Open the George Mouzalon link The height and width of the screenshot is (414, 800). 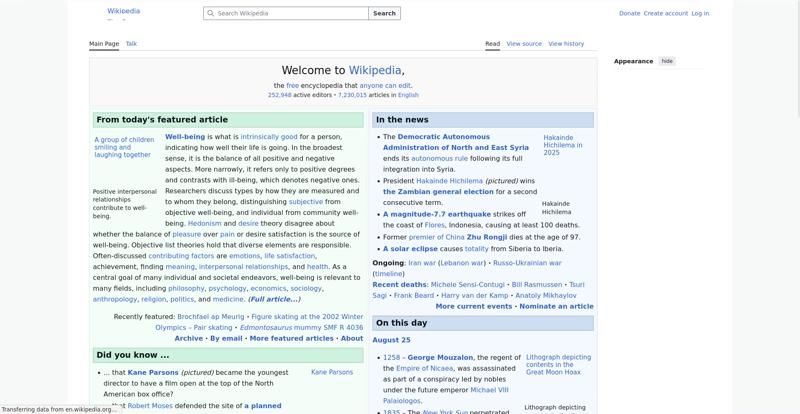pos(440,358)
